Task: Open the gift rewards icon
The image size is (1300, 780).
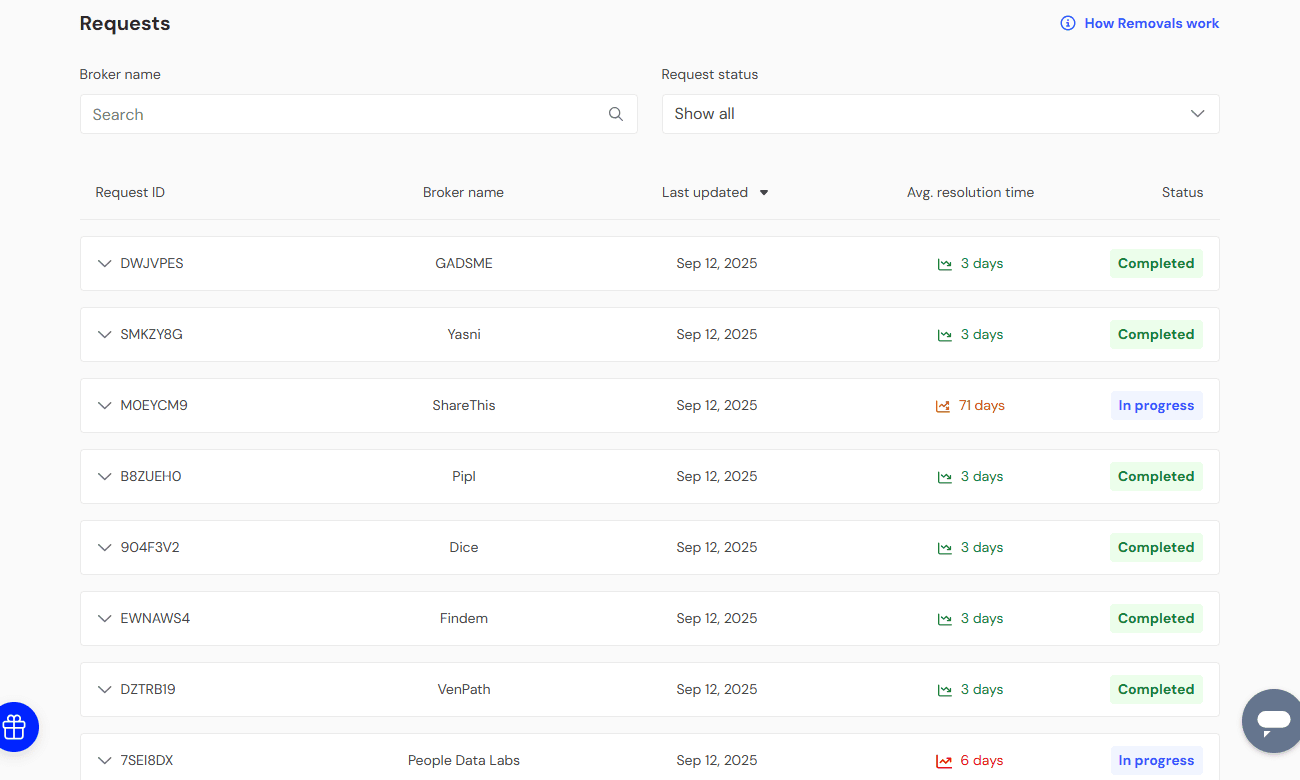Action: click(14, 727)
